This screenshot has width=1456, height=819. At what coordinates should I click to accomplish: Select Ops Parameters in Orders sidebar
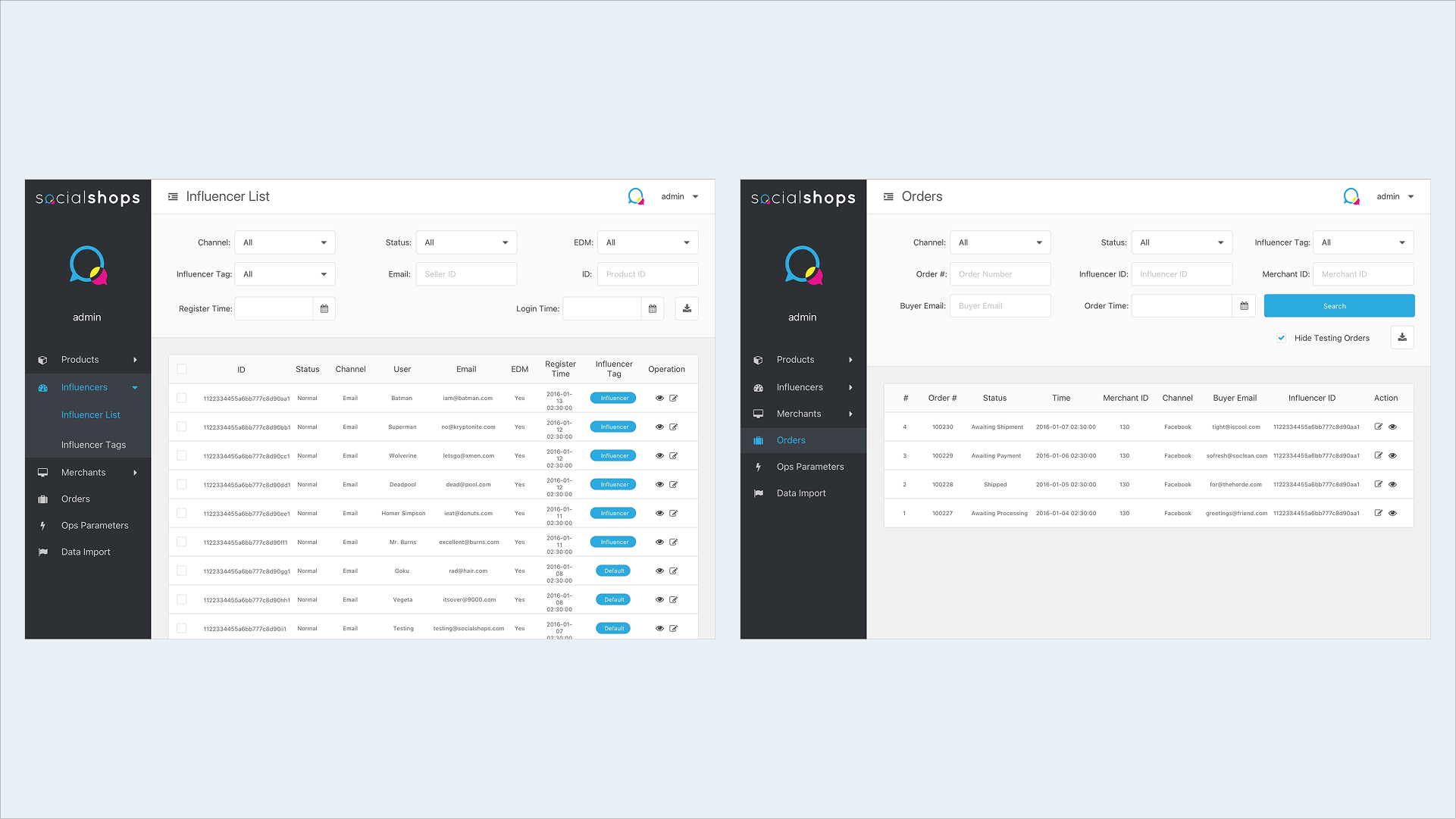point(809,467)
